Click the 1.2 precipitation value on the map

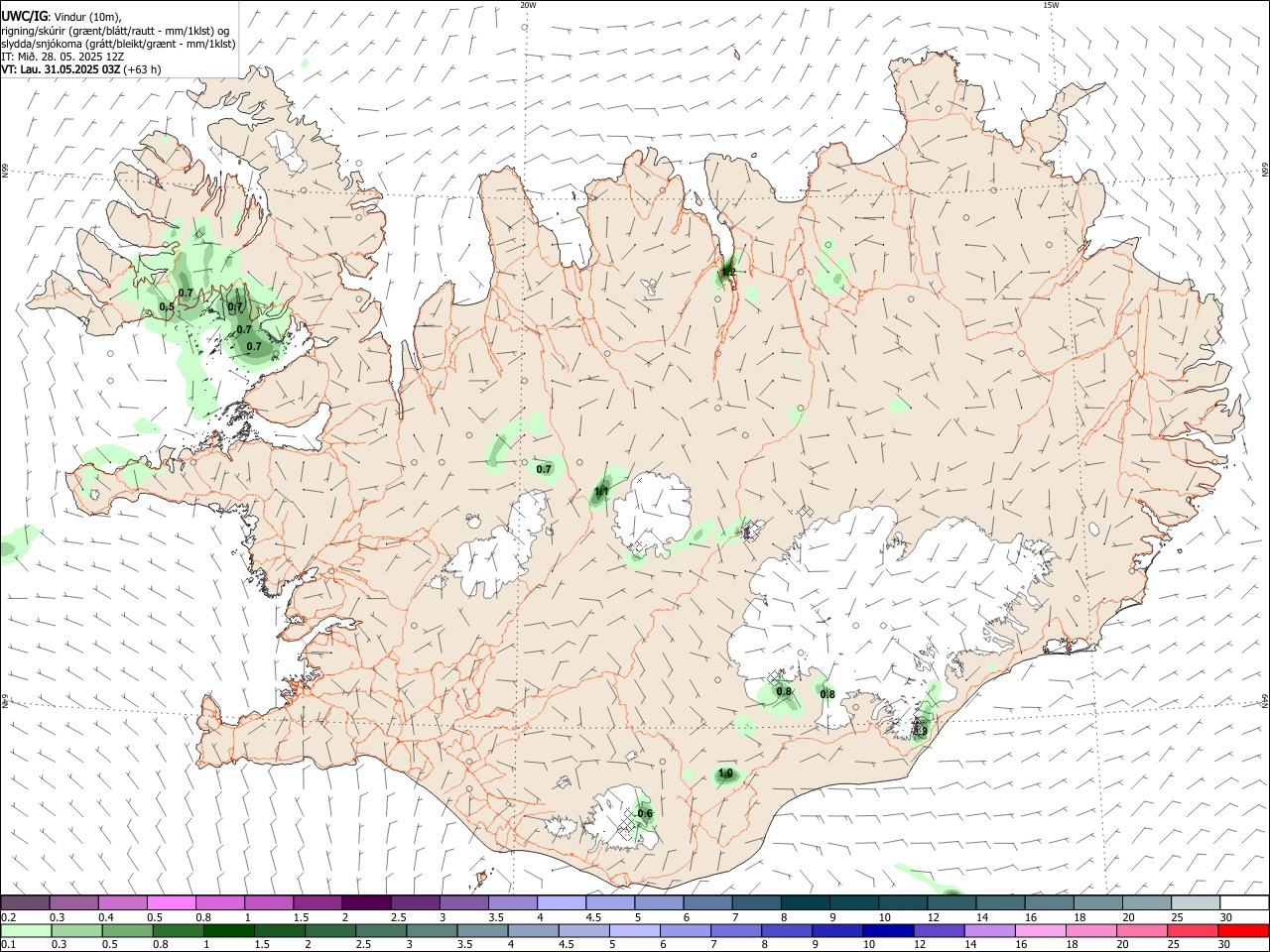727,271
